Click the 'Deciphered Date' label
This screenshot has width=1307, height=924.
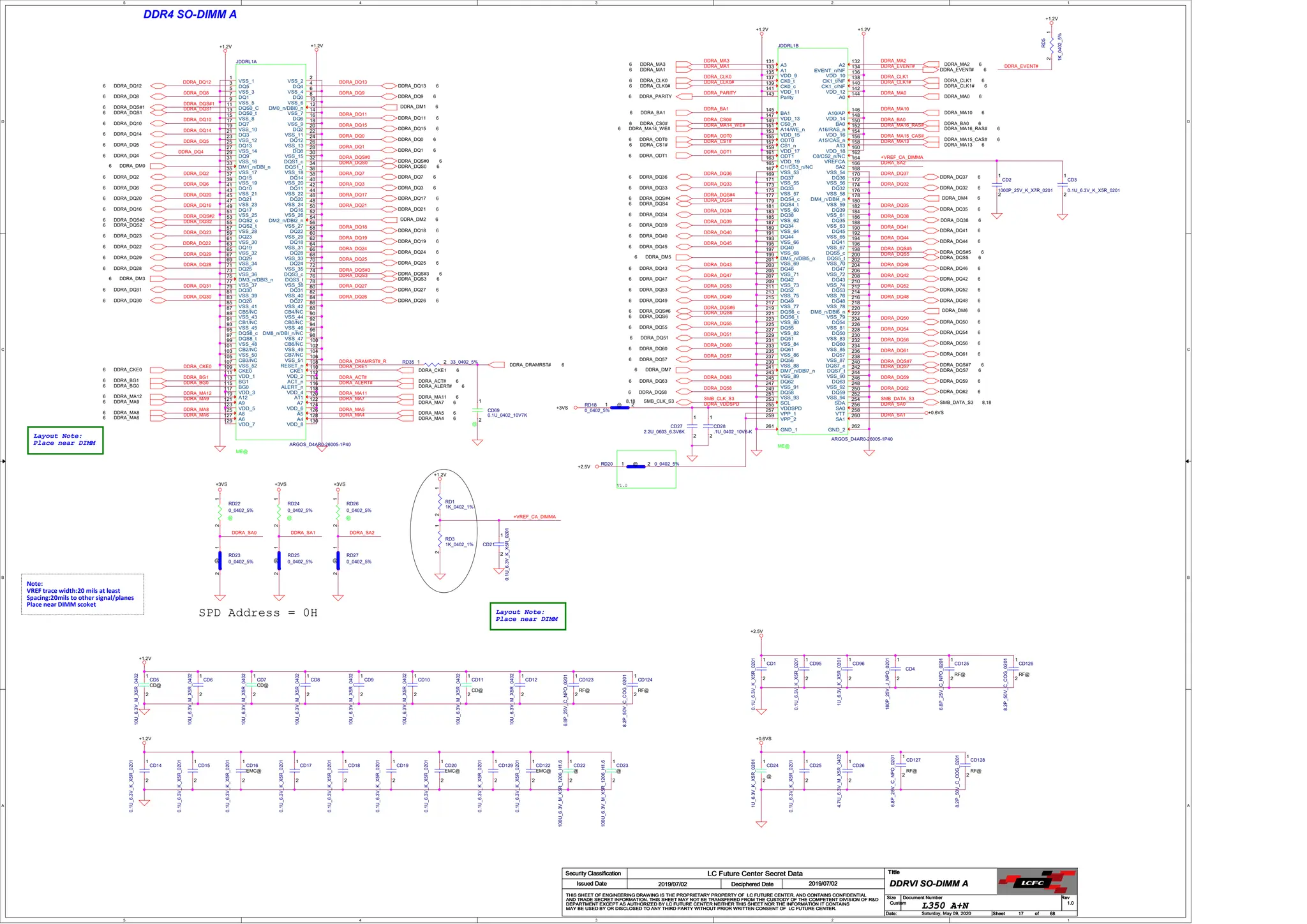pyautogui.click(x=752, y=884)
